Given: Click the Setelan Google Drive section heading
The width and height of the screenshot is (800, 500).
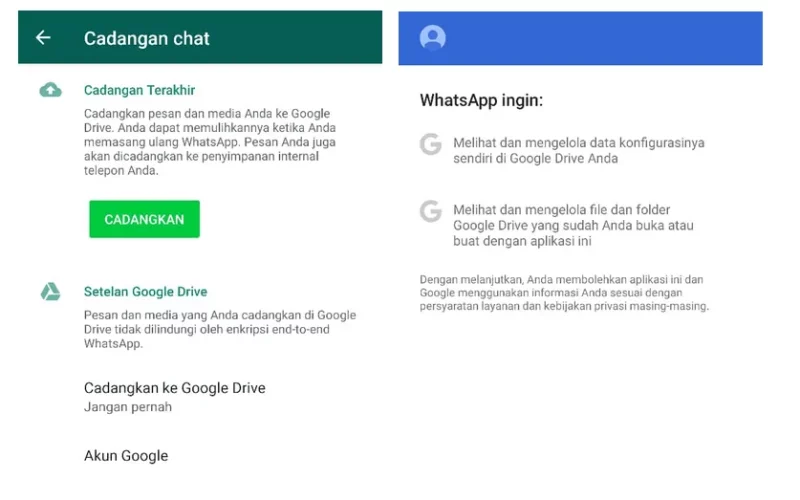Looking at the screenshot, I should click(x=145, y=292).
